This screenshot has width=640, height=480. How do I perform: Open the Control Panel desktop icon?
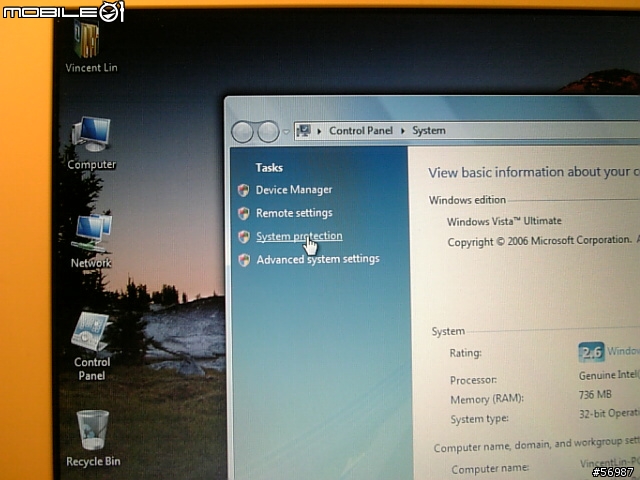point(91,347)
